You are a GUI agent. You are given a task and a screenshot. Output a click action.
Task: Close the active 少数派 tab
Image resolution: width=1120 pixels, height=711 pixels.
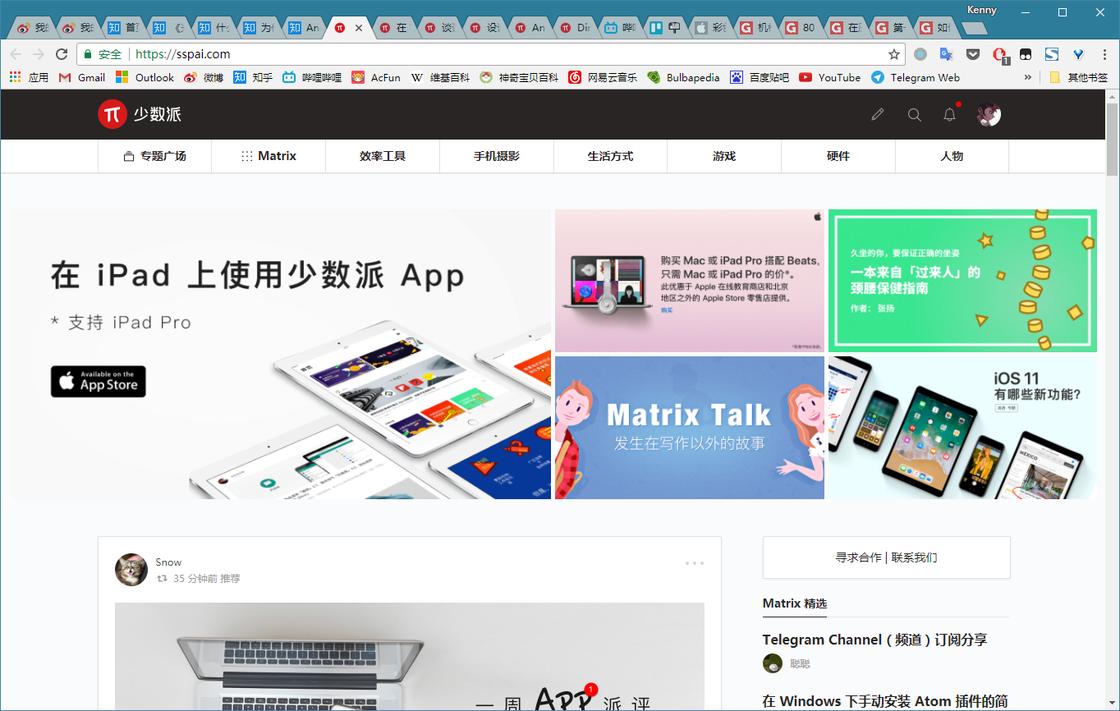pyautogui.click(x=359, y=28)
